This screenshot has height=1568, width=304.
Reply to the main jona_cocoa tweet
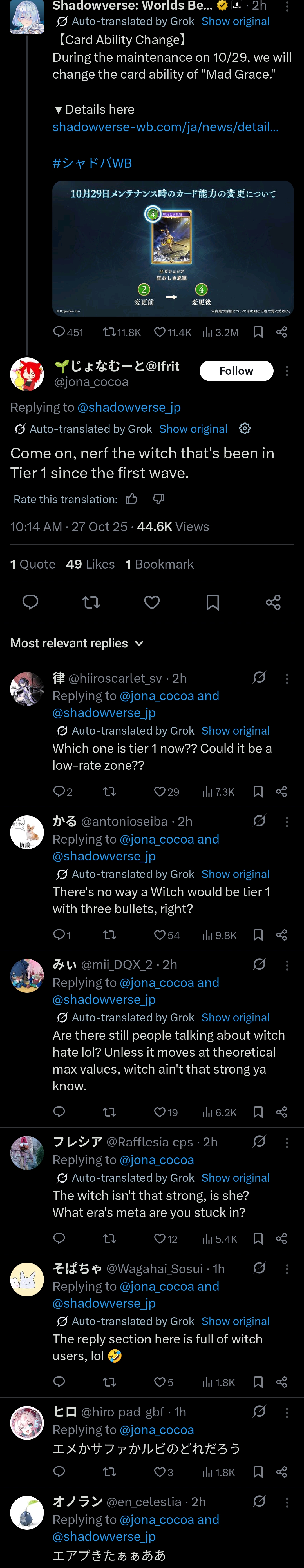30,602
